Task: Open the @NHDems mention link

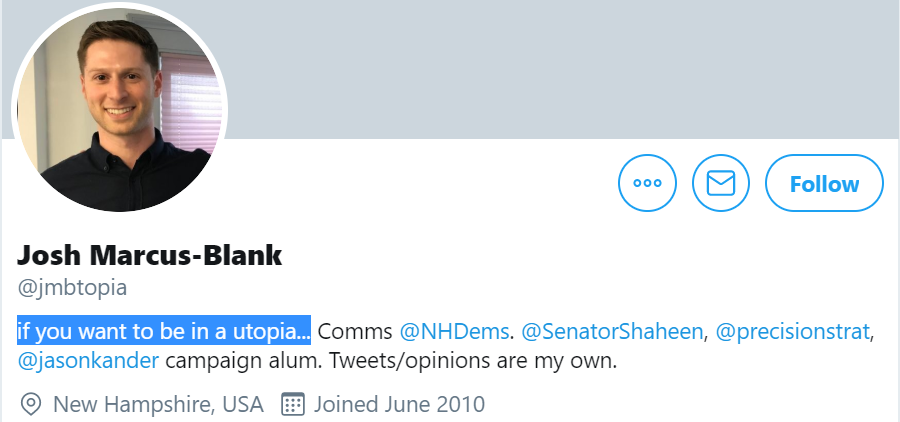Action: coord(456,331)
